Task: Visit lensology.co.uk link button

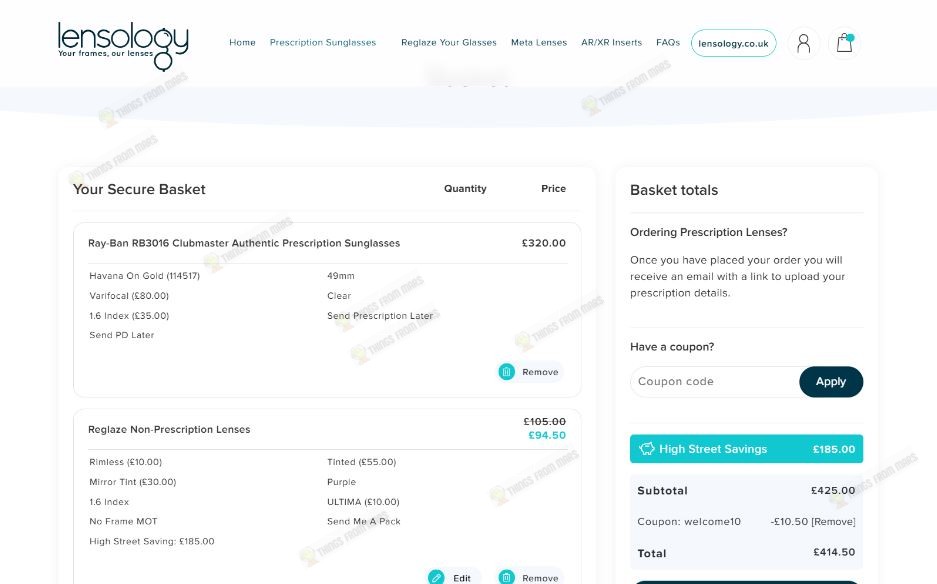Action: (733, 43)
